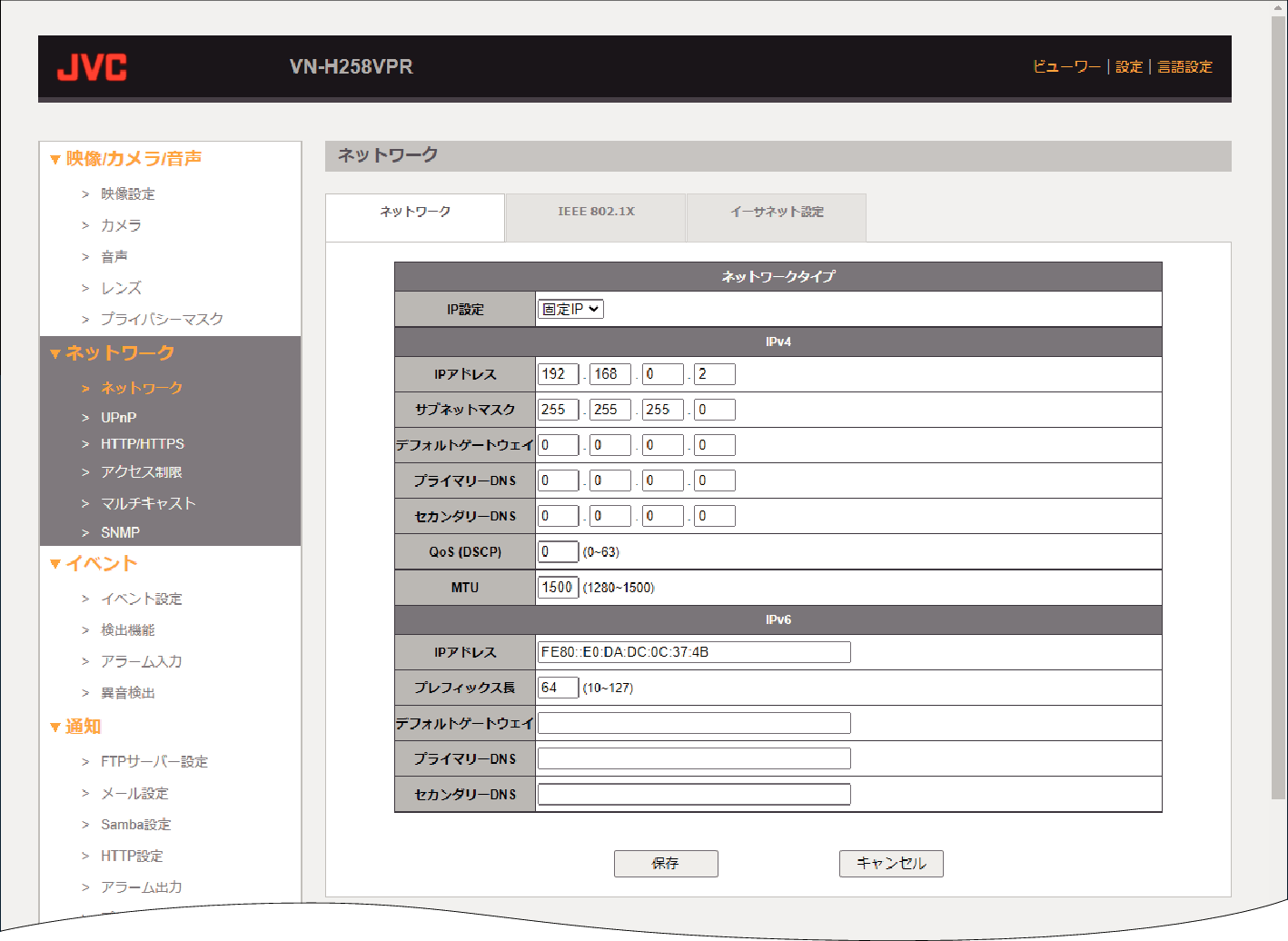Collapse the イベント section
This screenshot has height=941, width=1288.
(x=55, y=564)
